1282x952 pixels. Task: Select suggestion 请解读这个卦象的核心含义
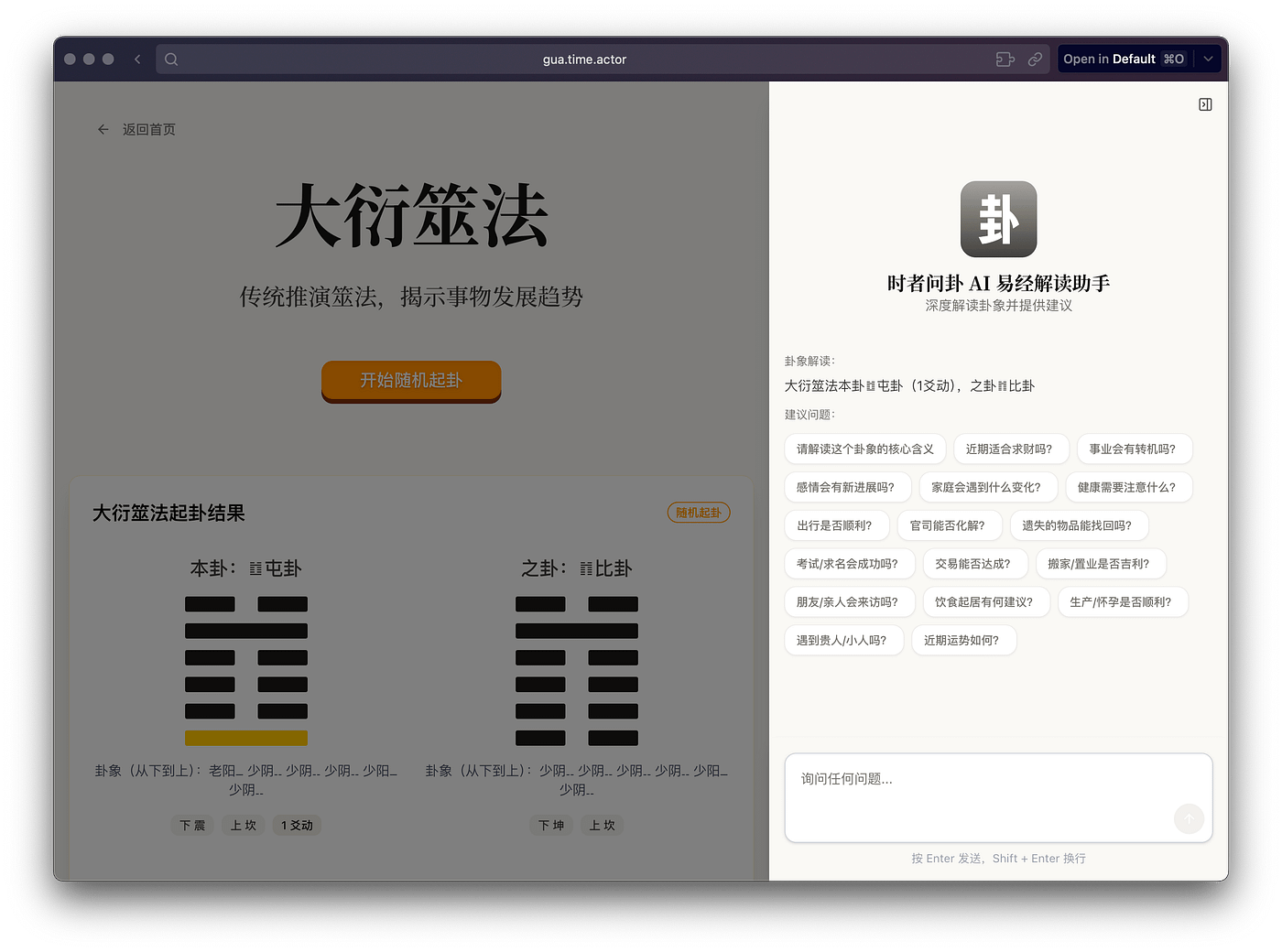click(864, 449)
